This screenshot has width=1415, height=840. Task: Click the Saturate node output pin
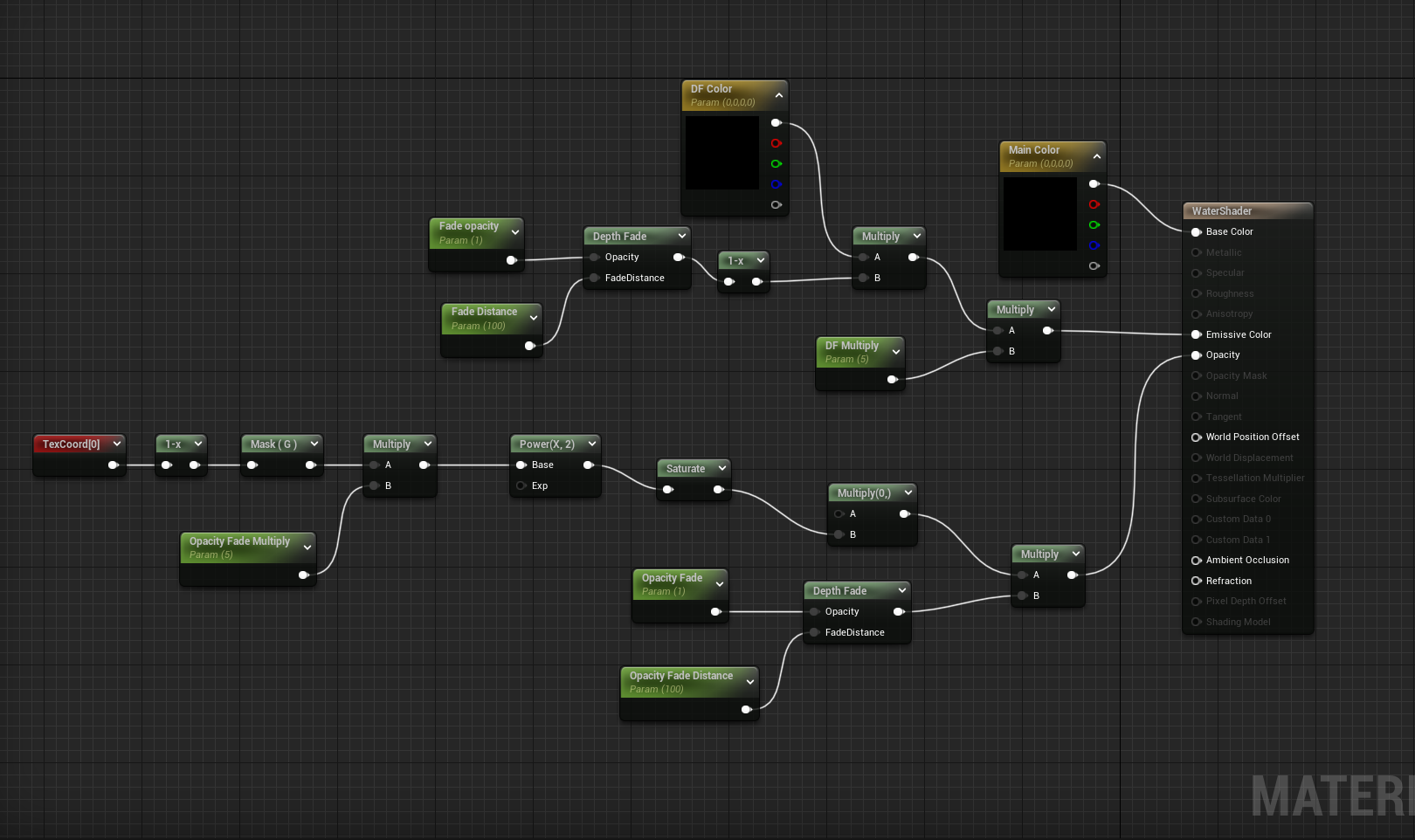(x=719, y=490)
